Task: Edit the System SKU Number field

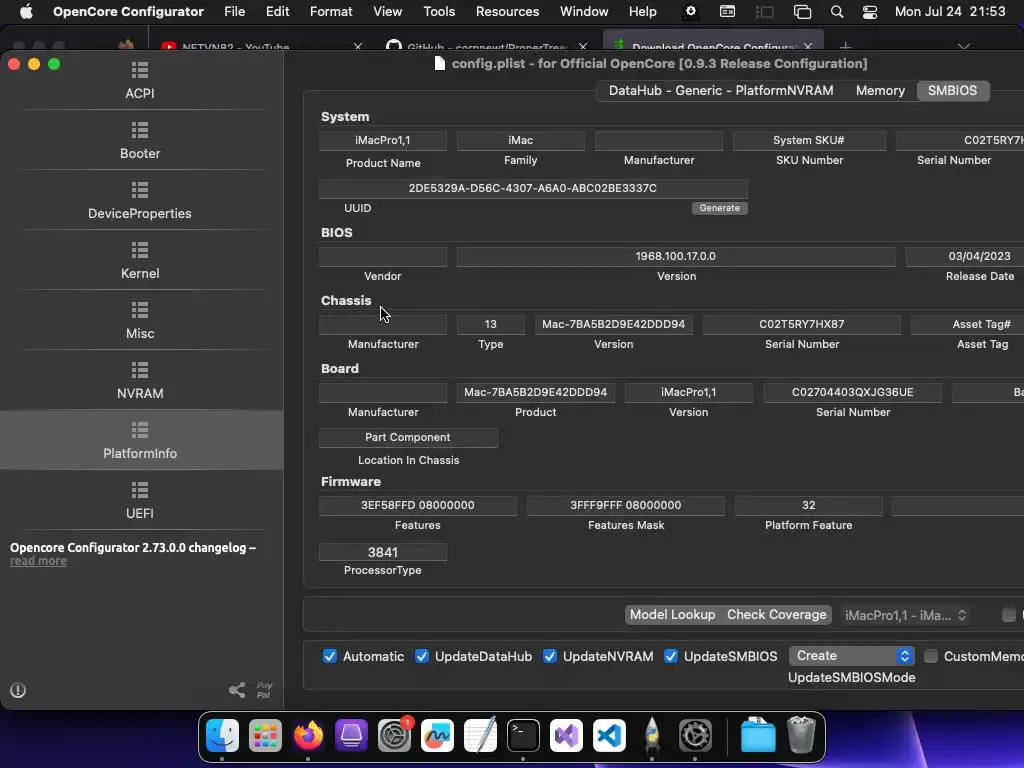Action: (x=808, y=140)
